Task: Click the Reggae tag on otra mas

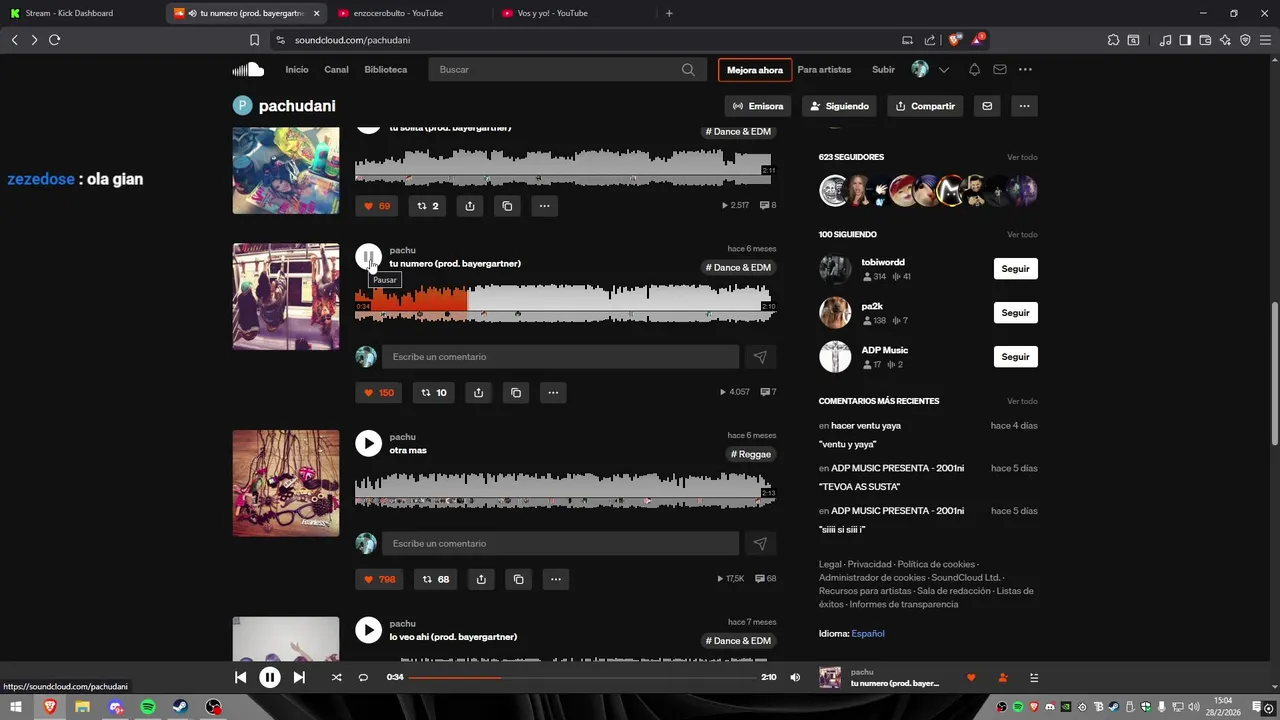Action: pos(751,454)
